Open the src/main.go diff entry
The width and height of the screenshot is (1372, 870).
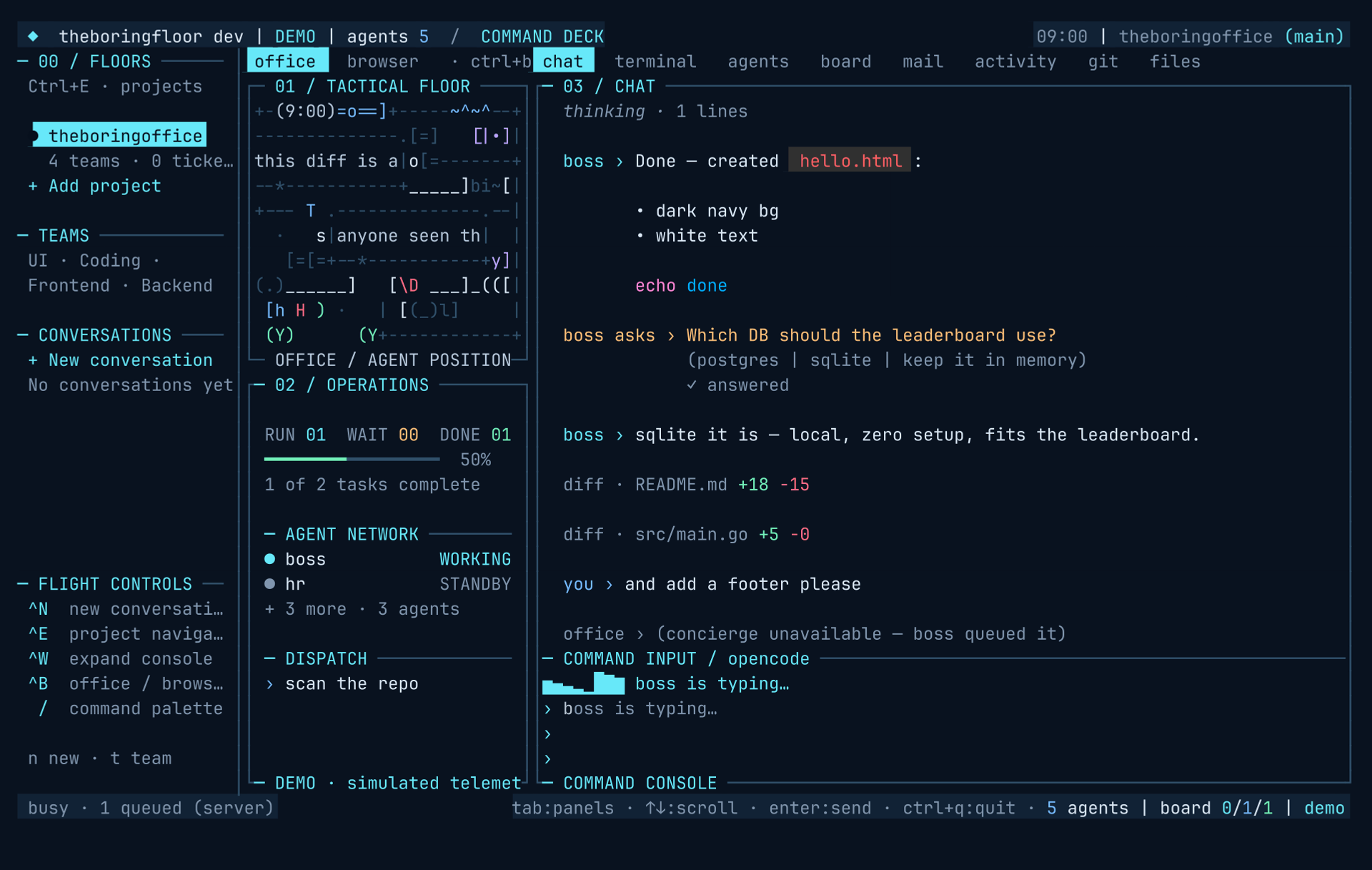[686, 535]
